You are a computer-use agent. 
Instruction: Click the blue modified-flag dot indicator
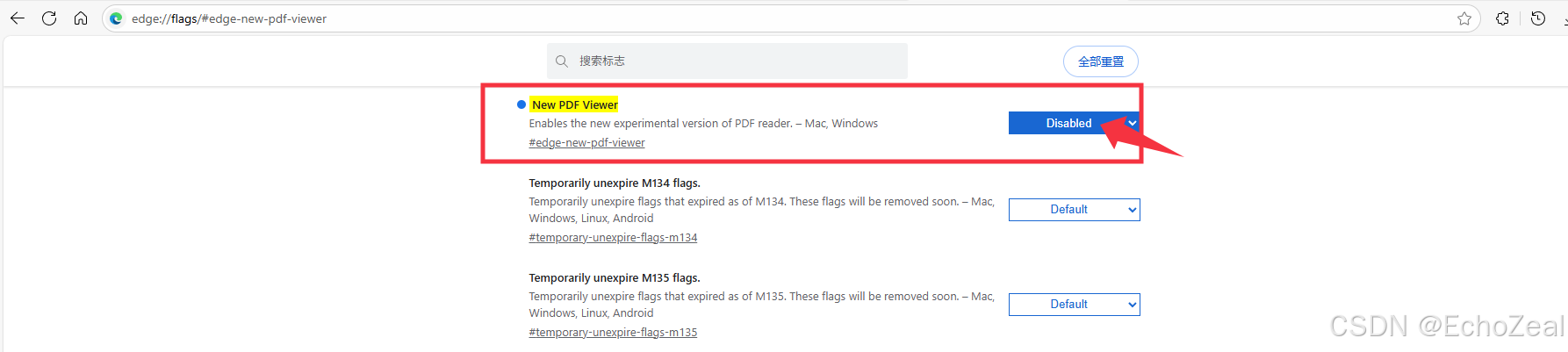tap(521, 104)
